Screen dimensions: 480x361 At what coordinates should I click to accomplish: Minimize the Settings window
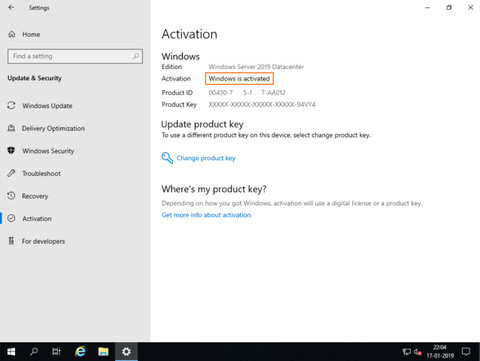pyautogui.click(x=427, y=7)
